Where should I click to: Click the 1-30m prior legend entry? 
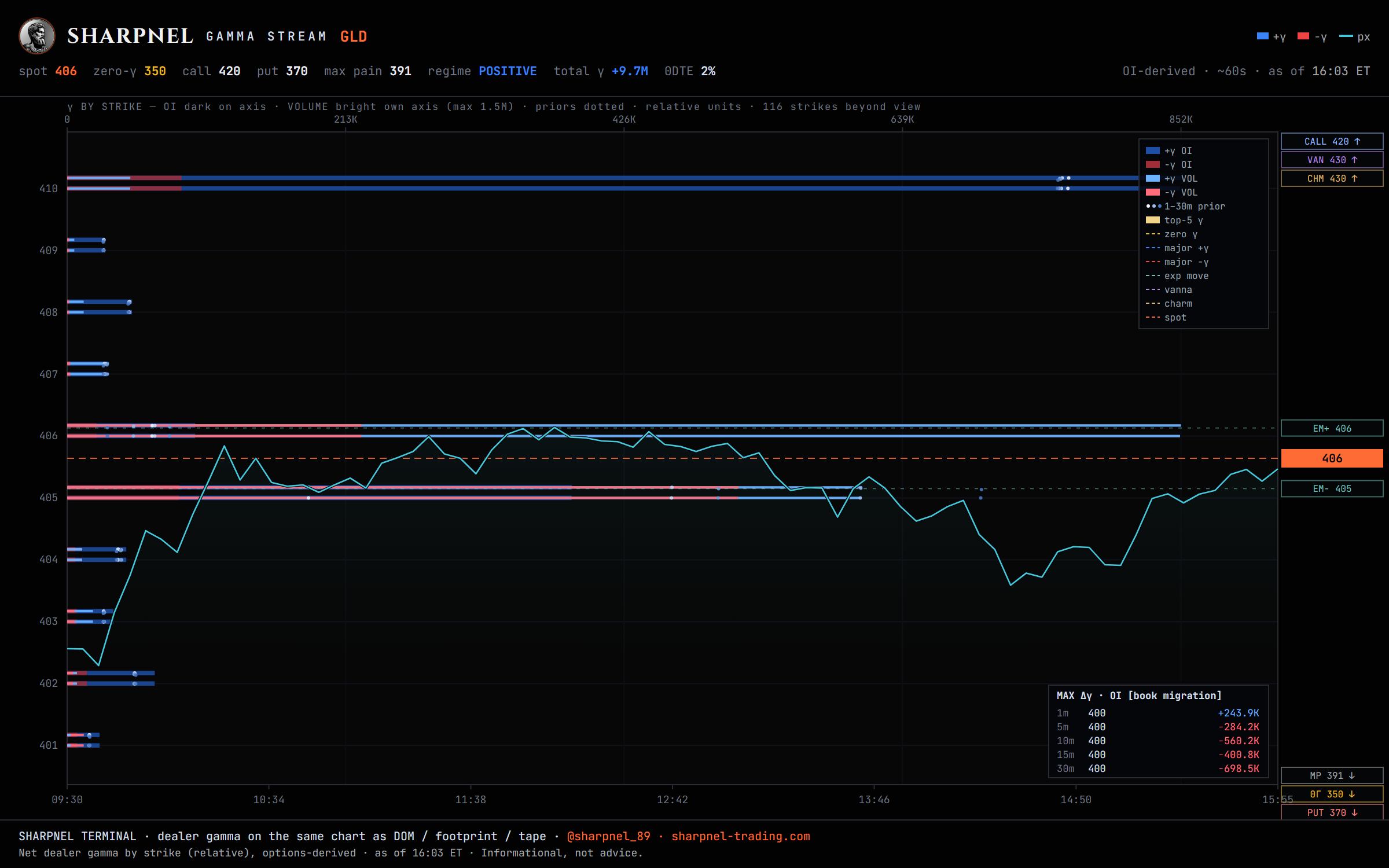tap(1185, 206)
